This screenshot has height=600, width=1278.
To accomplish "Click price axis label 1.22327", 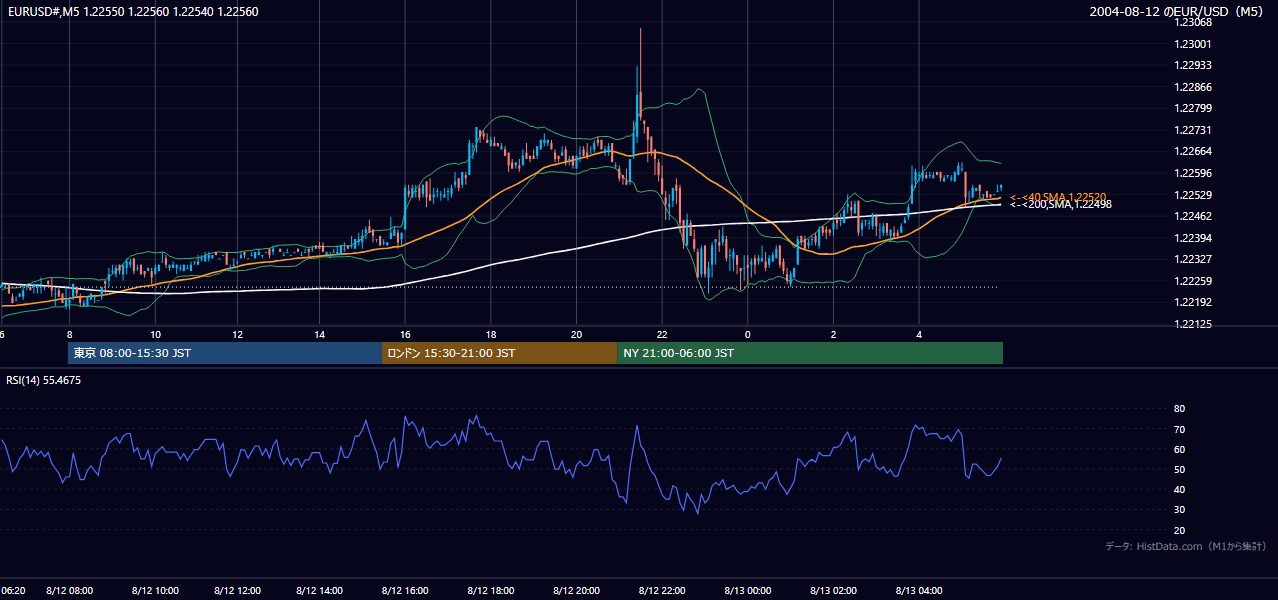I will click(x=1192, y=259).
